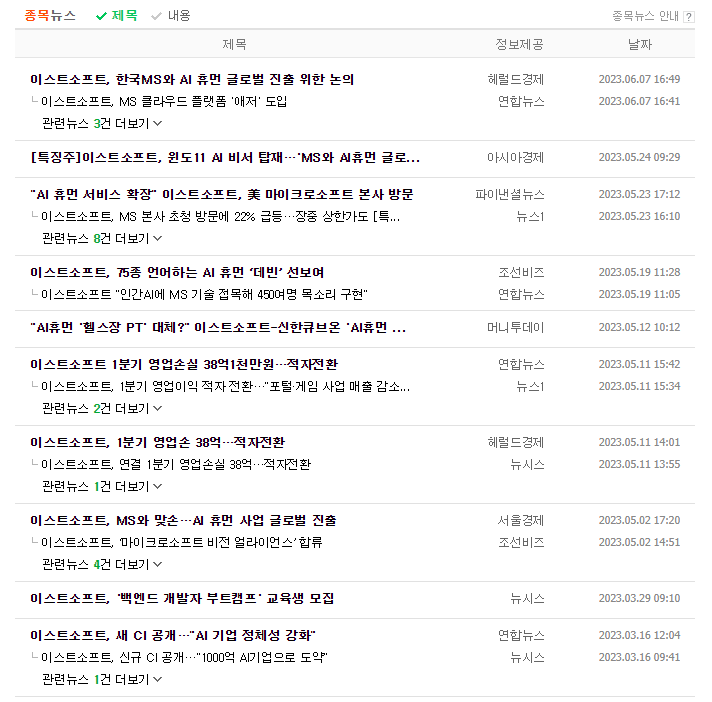Select date 2023.05.24 09:29
The image size is (712, 702).
click(x=639, y=158)
